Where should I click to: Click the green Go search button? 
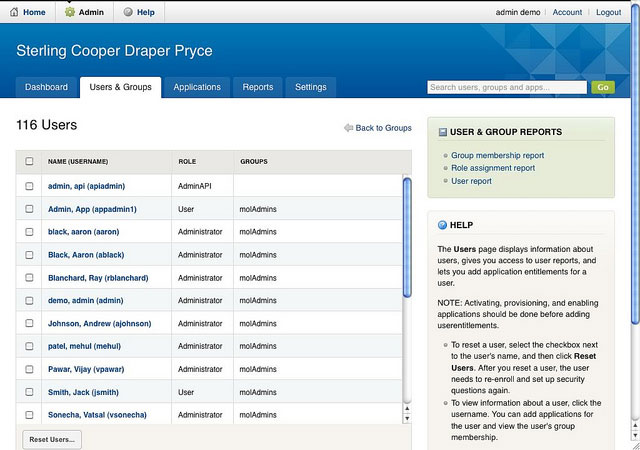tap(602, 87)
